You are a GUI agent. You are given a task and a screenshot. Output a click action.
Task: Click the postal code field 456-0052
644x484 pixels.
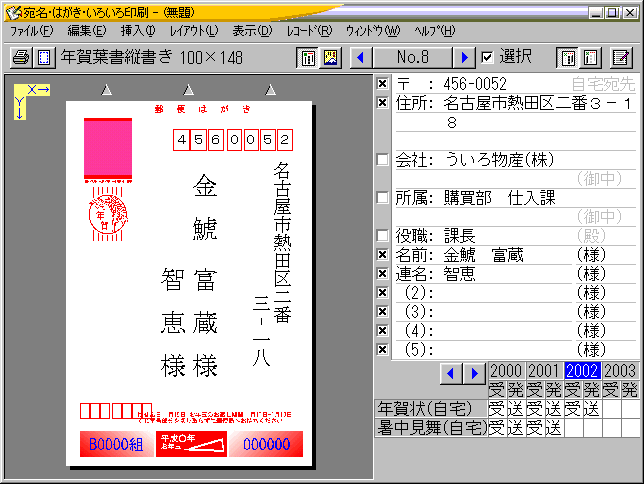coord(475,84)
